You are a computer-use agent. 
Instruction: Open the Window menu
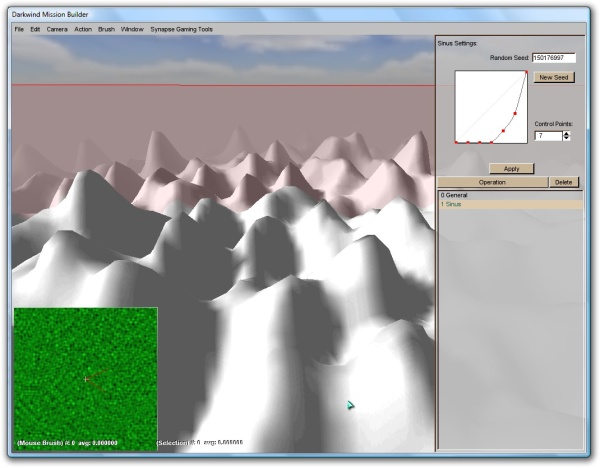click(x=132, y=29)
